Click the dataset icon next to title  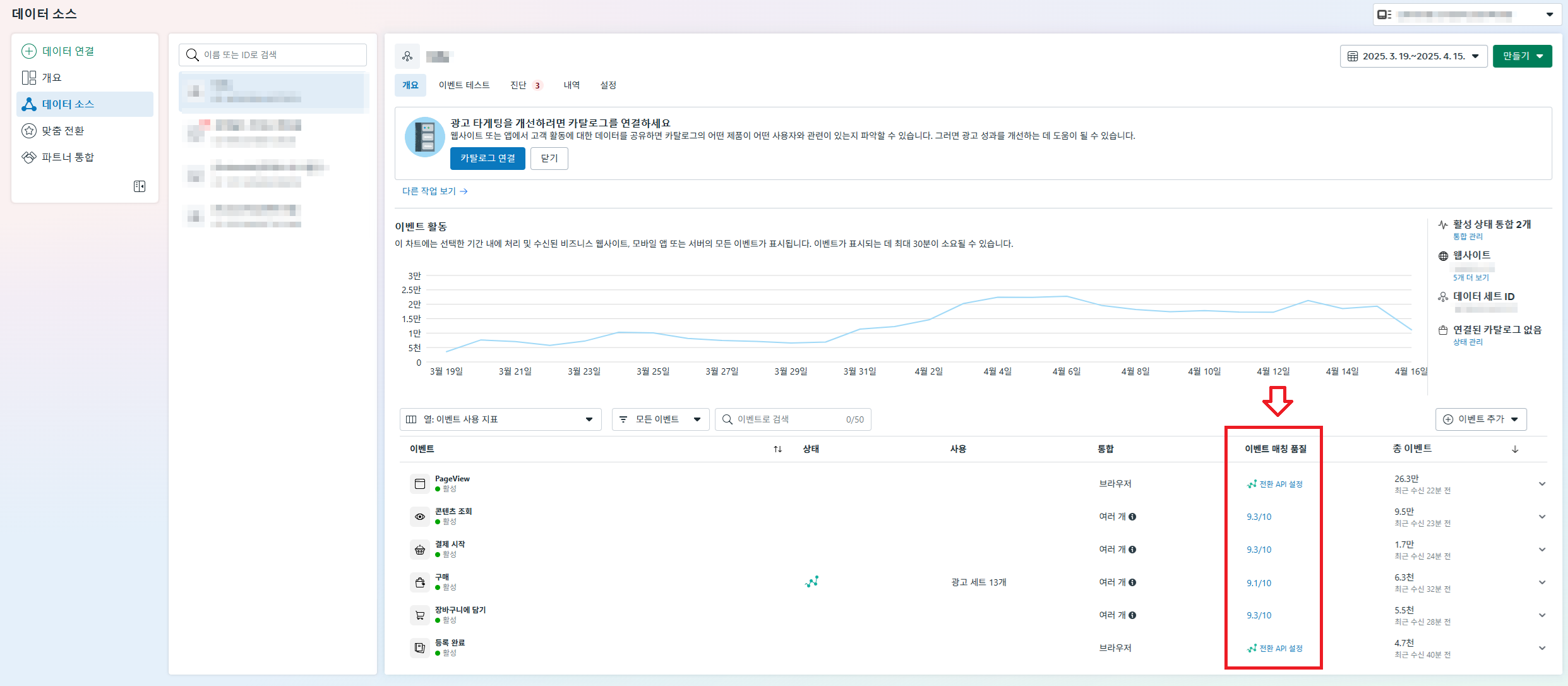click(x=407, y=56)
